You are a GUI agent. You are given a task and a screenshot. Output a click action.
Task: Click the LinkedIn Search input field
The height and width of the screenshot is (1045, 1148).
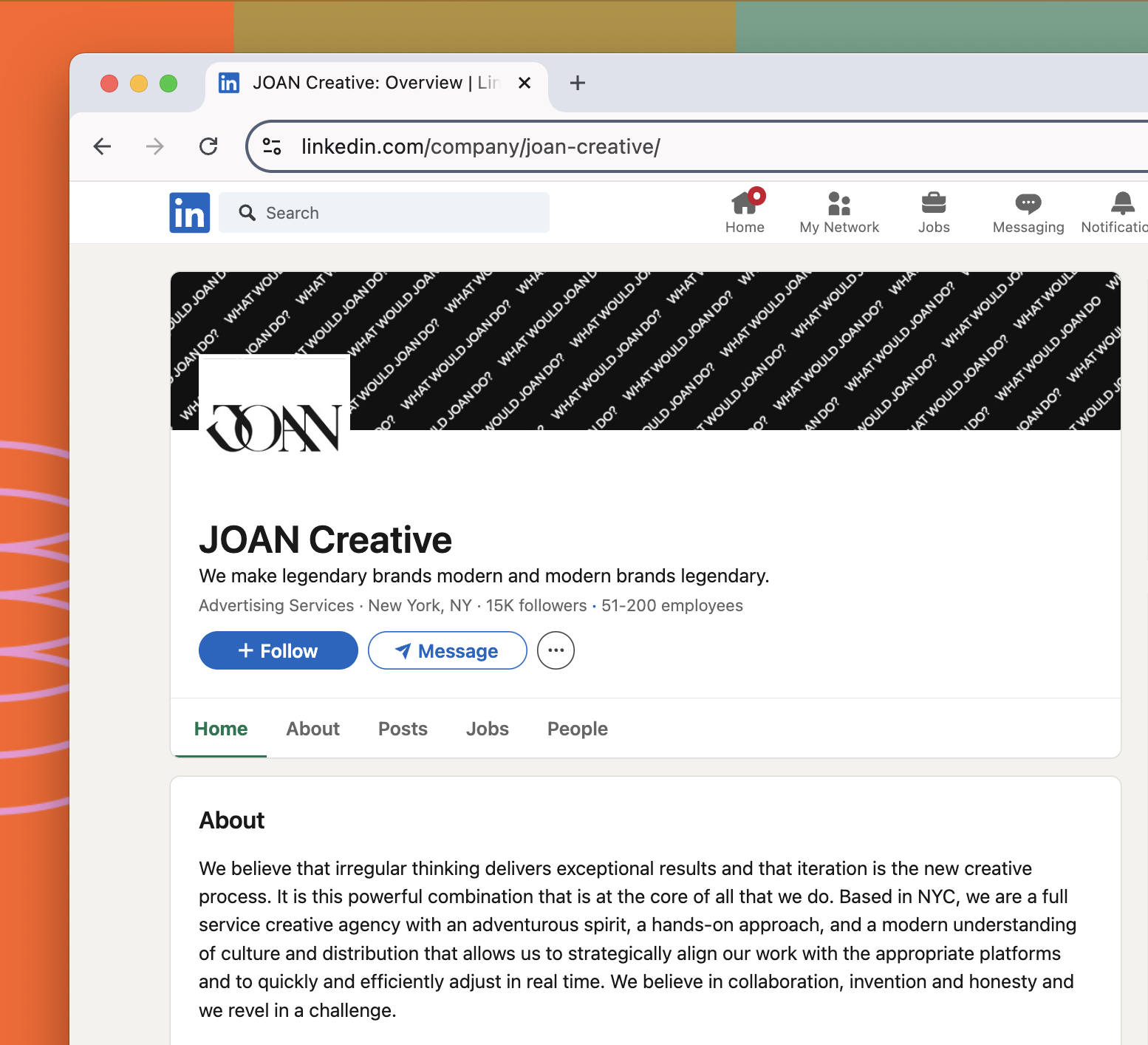point(384,213)
